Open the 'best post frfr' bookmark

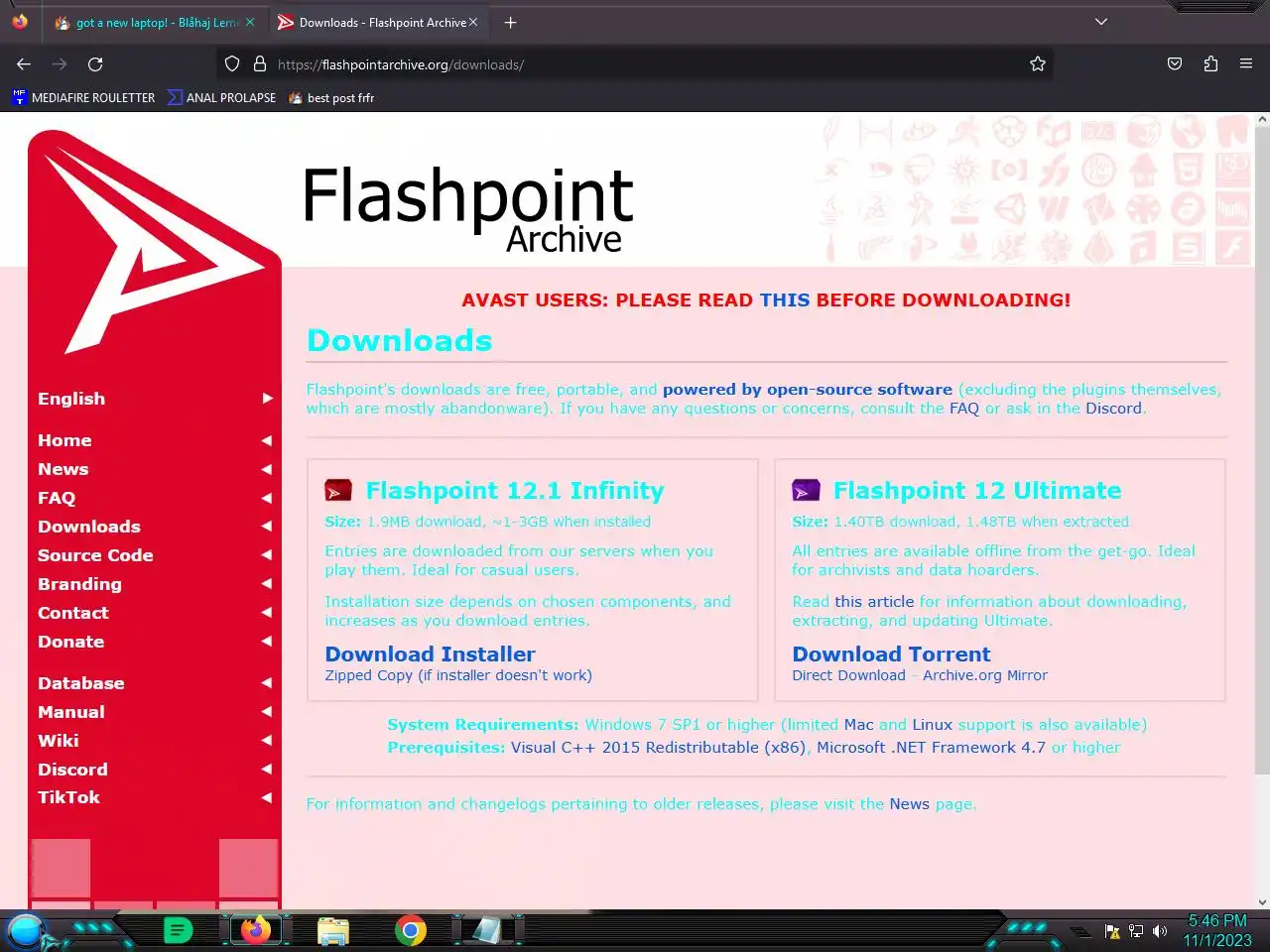[331, 97]
